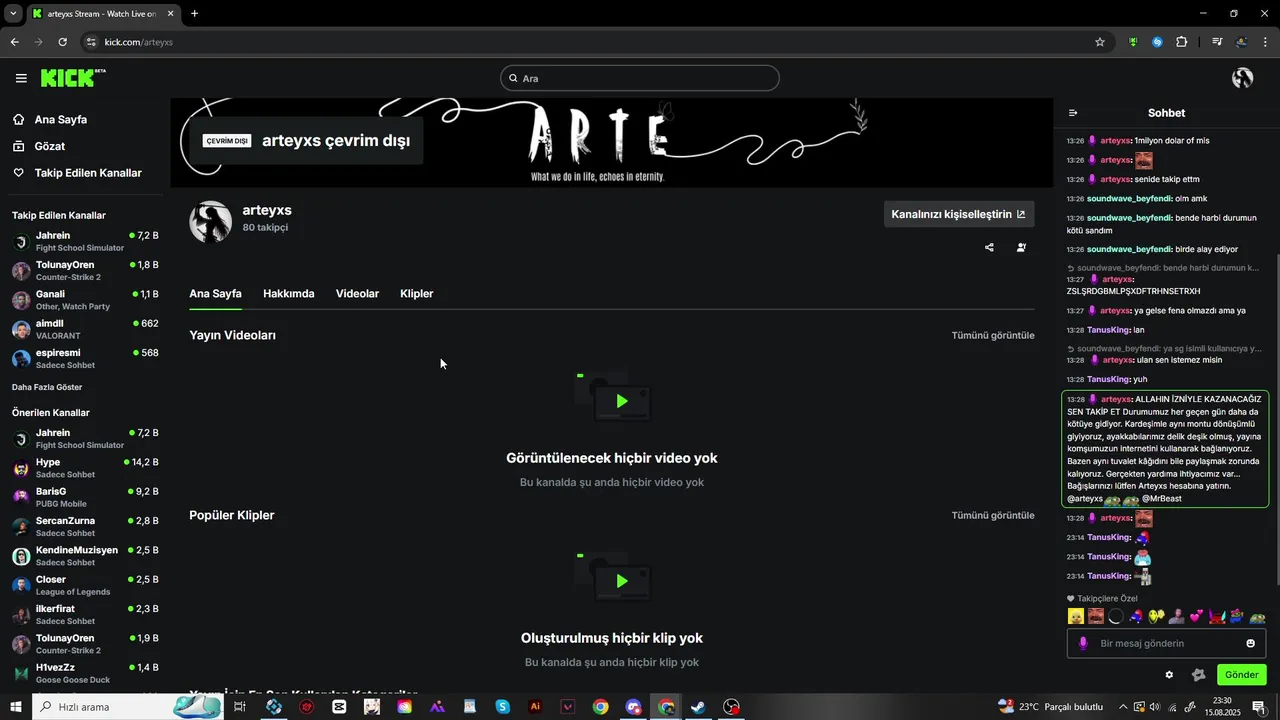Screen dimensions: 1280x720
Task: Open Gözat in the sidebar
Action: [x=50, y=146]
